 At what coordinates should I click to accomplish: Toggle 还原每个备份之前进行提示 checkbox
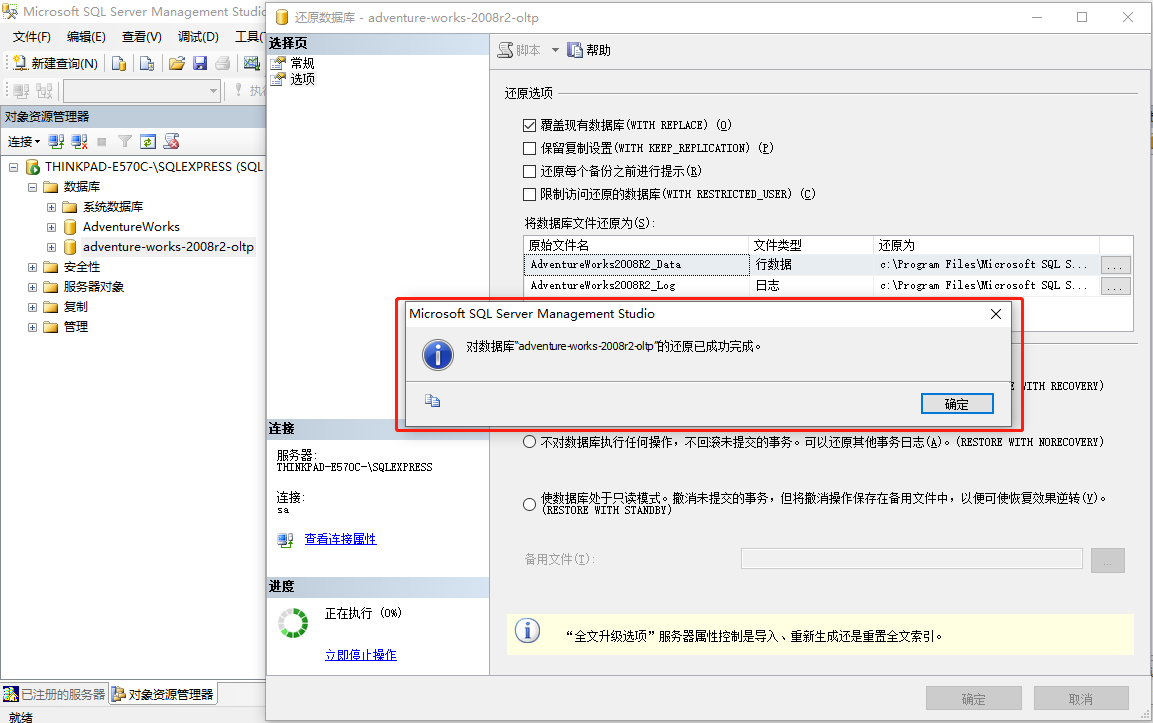point(529,171)
